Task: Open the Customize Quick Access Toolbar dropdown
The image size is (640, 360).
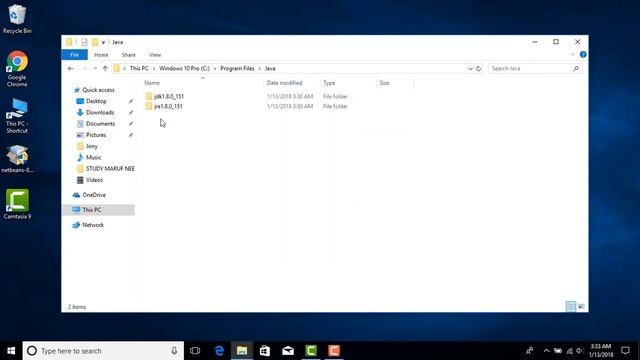Action: click(103, 42)
